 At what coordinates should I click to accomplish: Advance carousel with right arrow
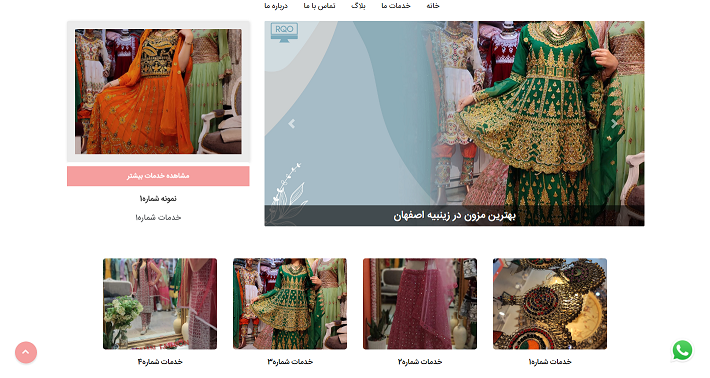tap(614, 124)
